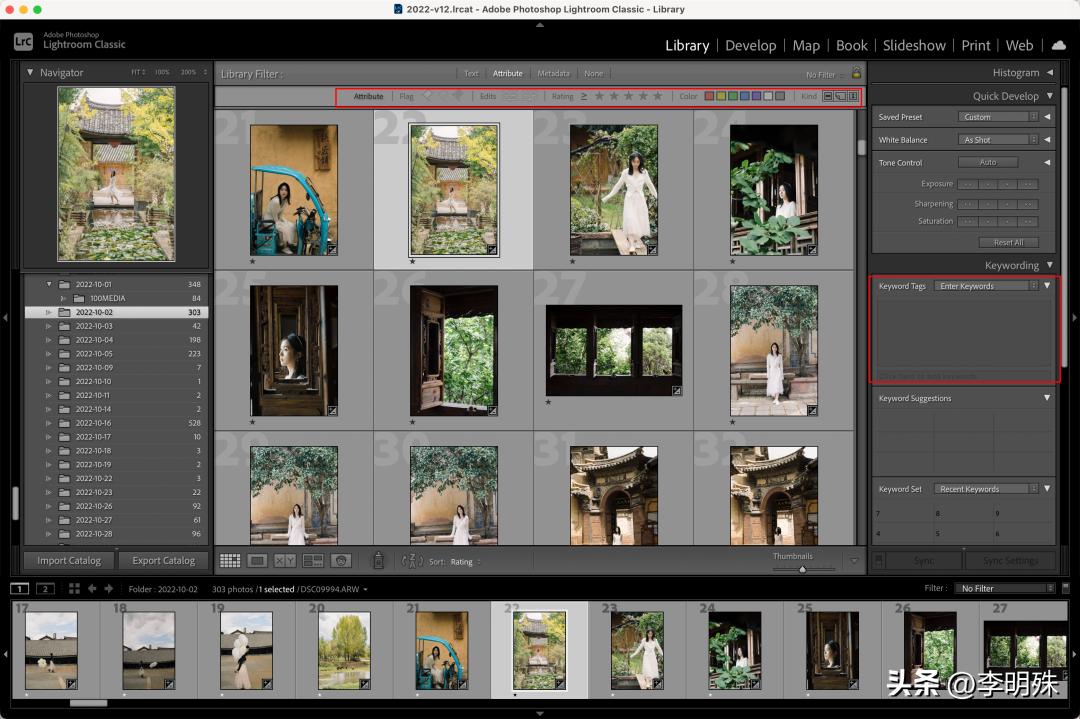This screenshot has height=719, width=1080.
Task: Switch to the Develop module
Action: [x=750, y=45]
